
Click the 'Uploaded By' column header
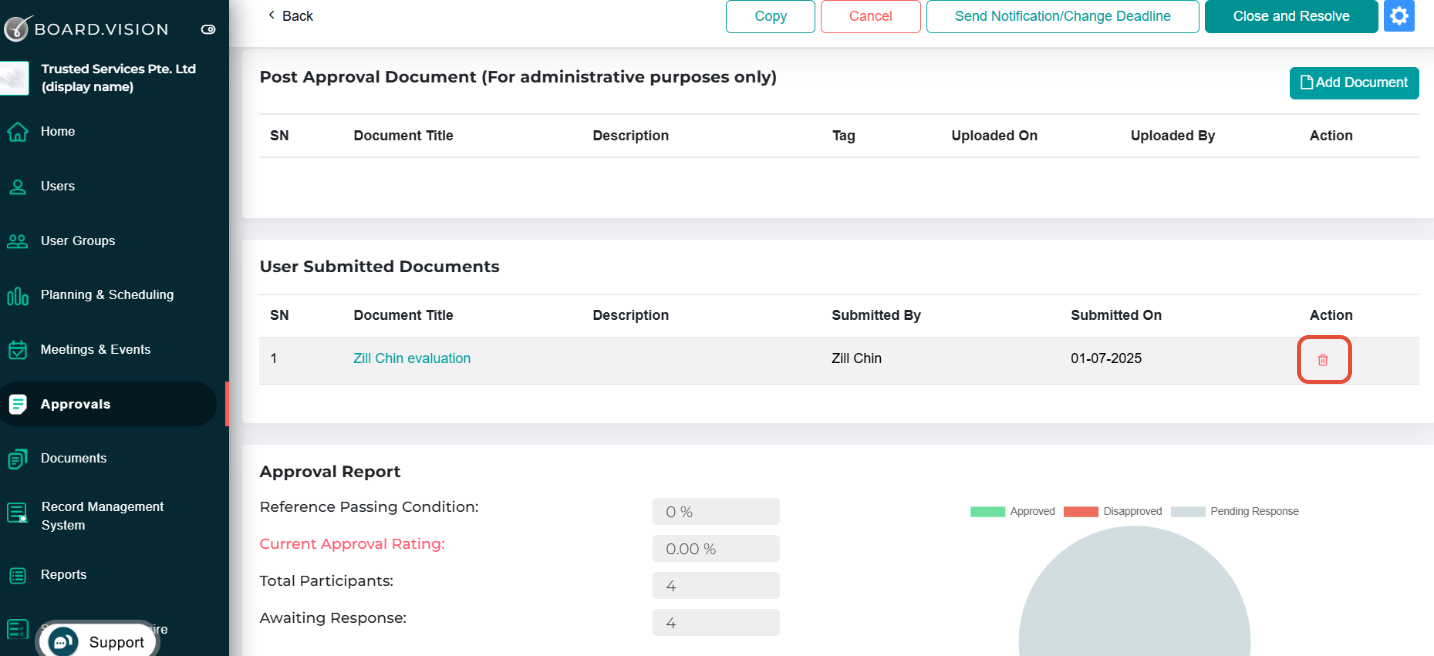(x=1172, y=136)
